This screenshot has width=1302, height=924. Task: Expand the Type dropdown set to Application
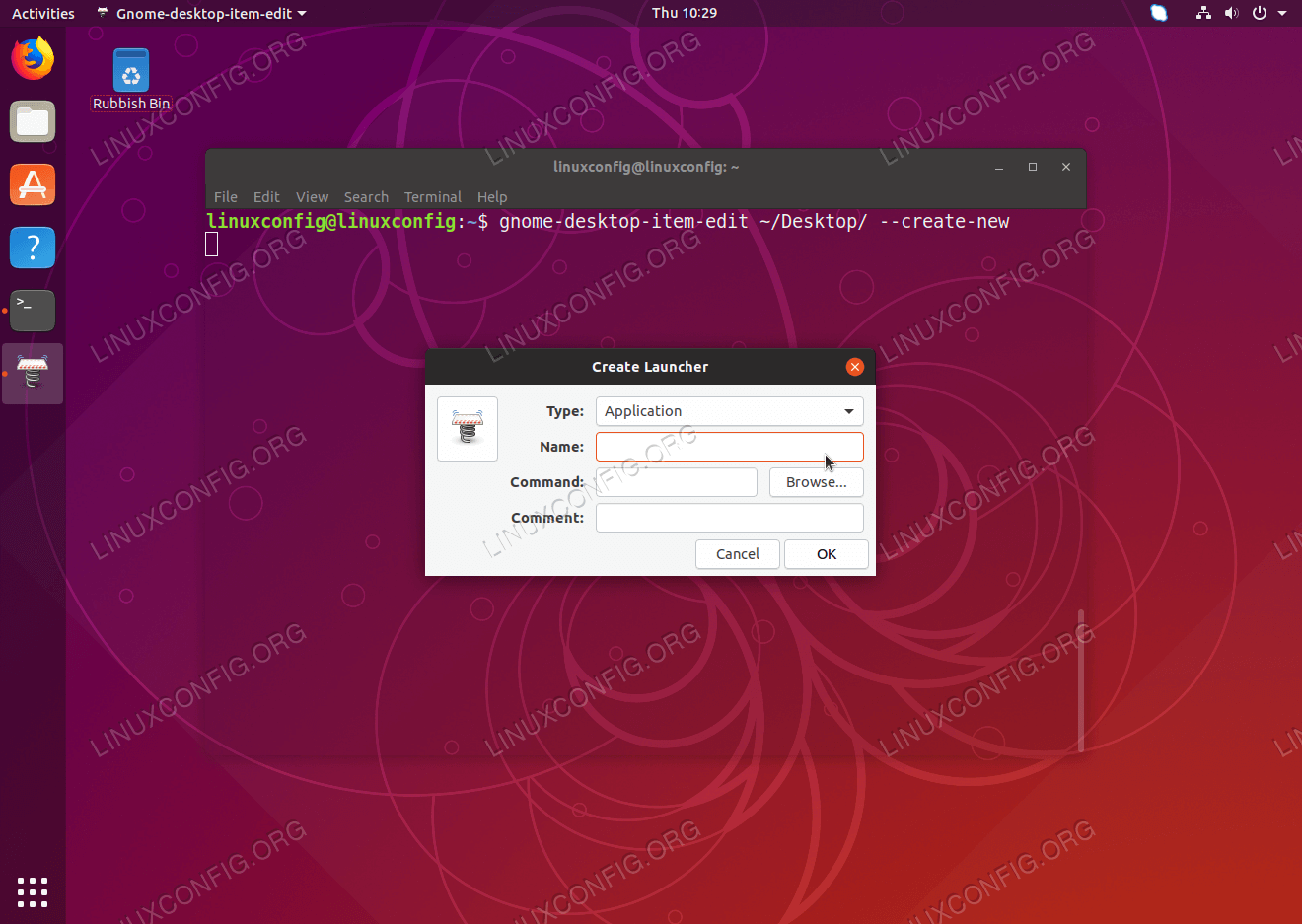click(730, 411)
